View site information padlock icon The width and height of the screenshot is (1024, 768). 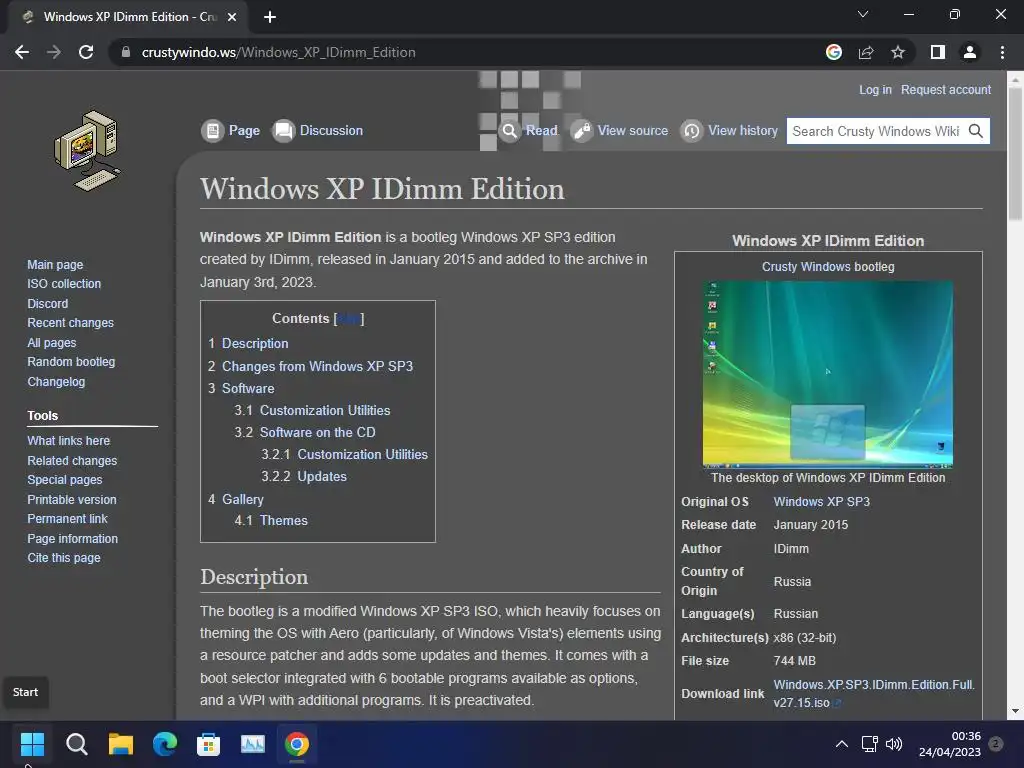tap(126, 52)
